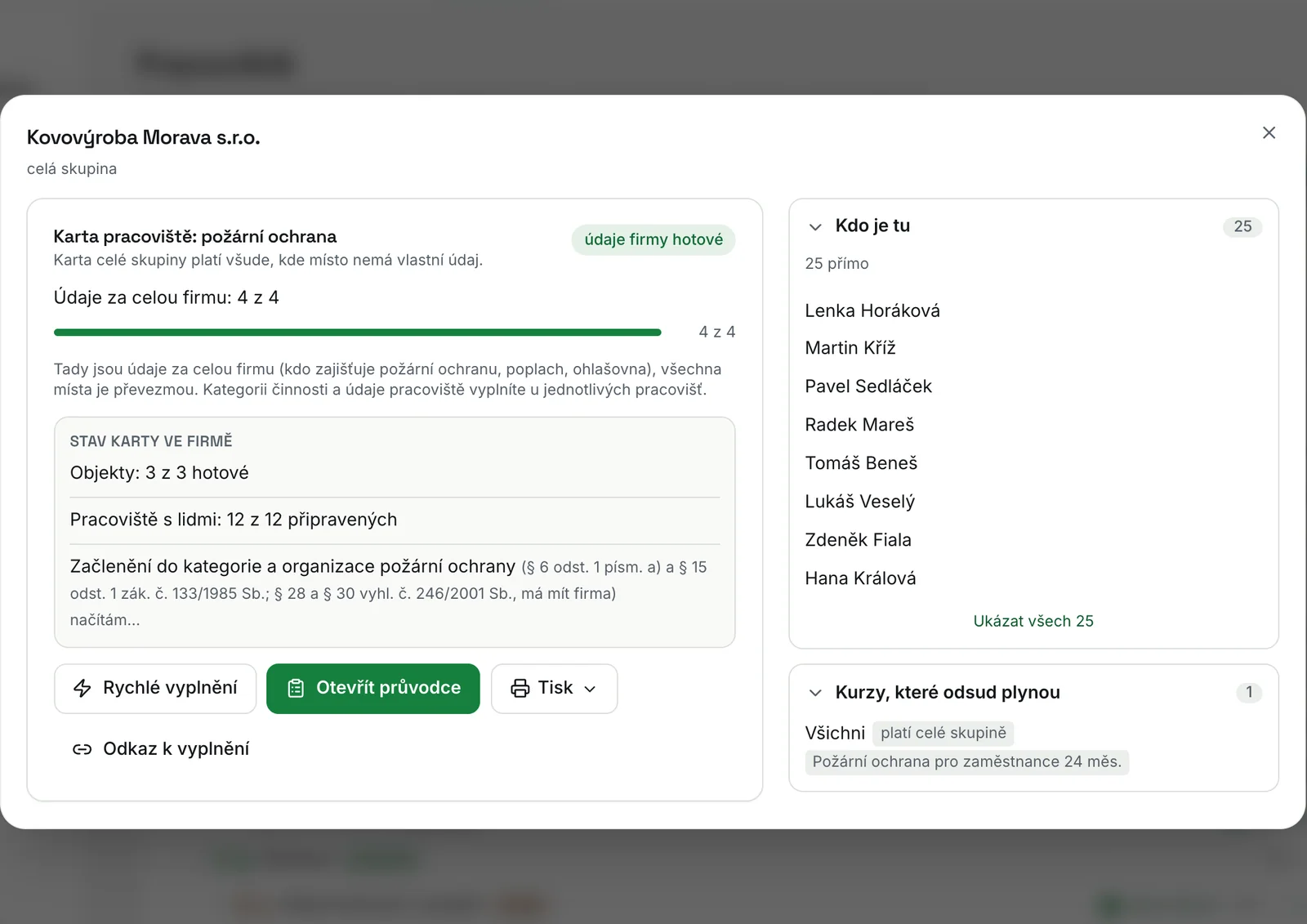Image resolution: width=1307 pixels, height=924 pixels.
Task: Click the Začlenění do kategorie row
Action: tap(395, 592)
